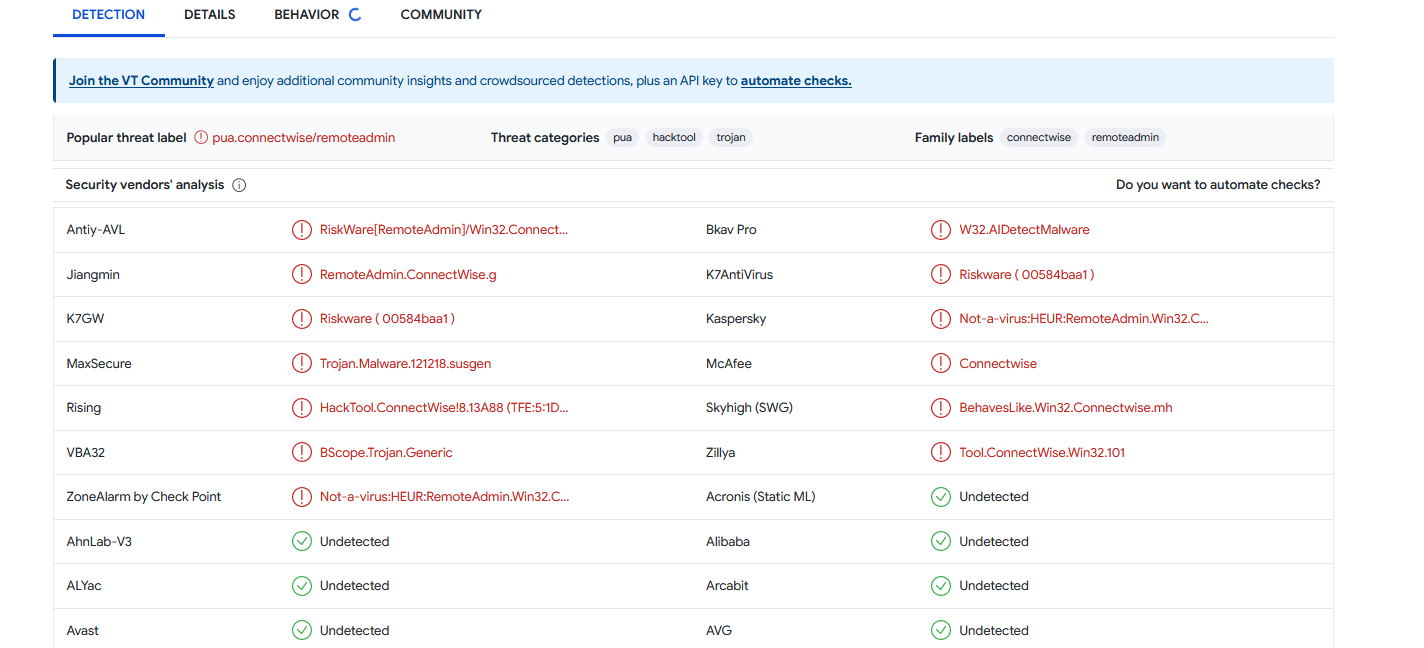Viewport: 1424px width, 648px height.
Task: Open the BEHAVIOR tab
Action: click(307, 15)
